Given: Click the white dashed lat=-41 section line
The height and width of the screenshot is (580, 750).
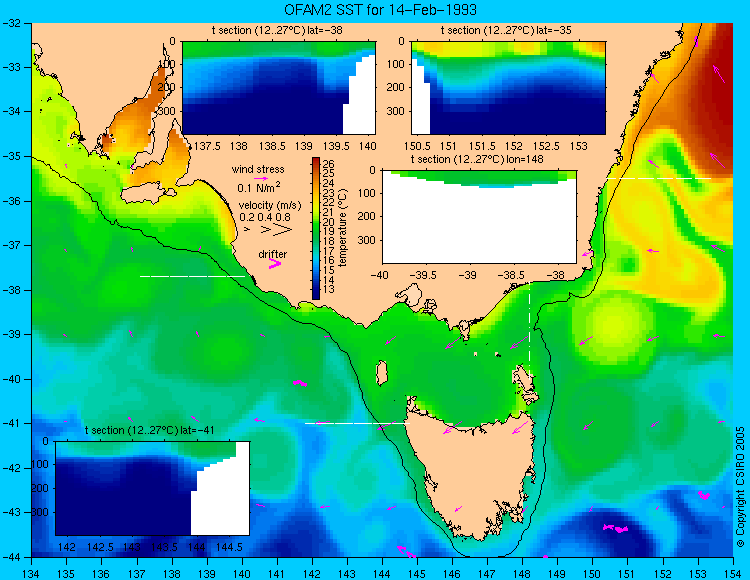Looking at the screenshot, I should (x=357, y=423).
